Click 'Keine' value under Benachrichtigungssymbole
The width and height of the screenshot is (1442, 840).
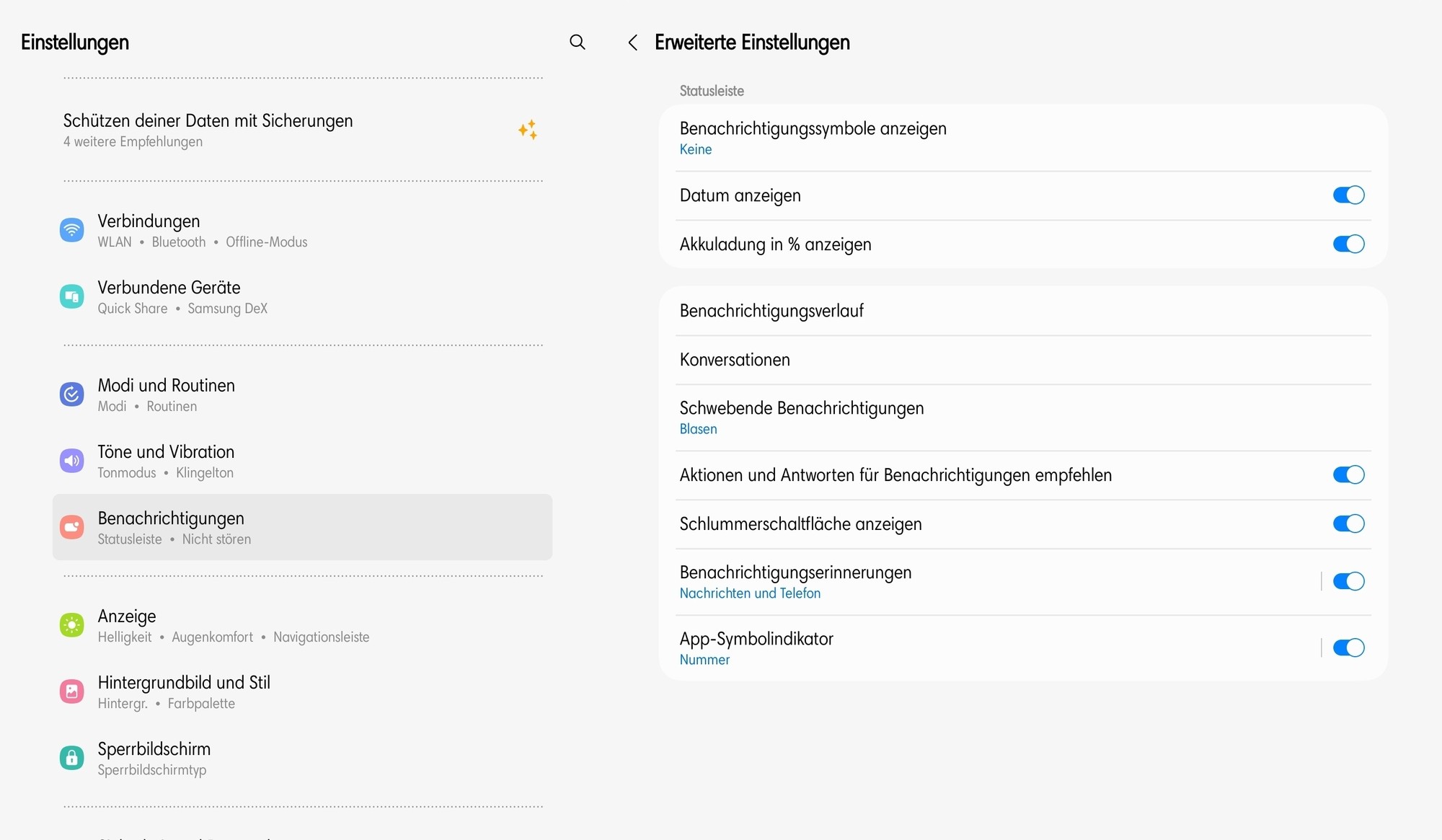(x=696, y=149)
